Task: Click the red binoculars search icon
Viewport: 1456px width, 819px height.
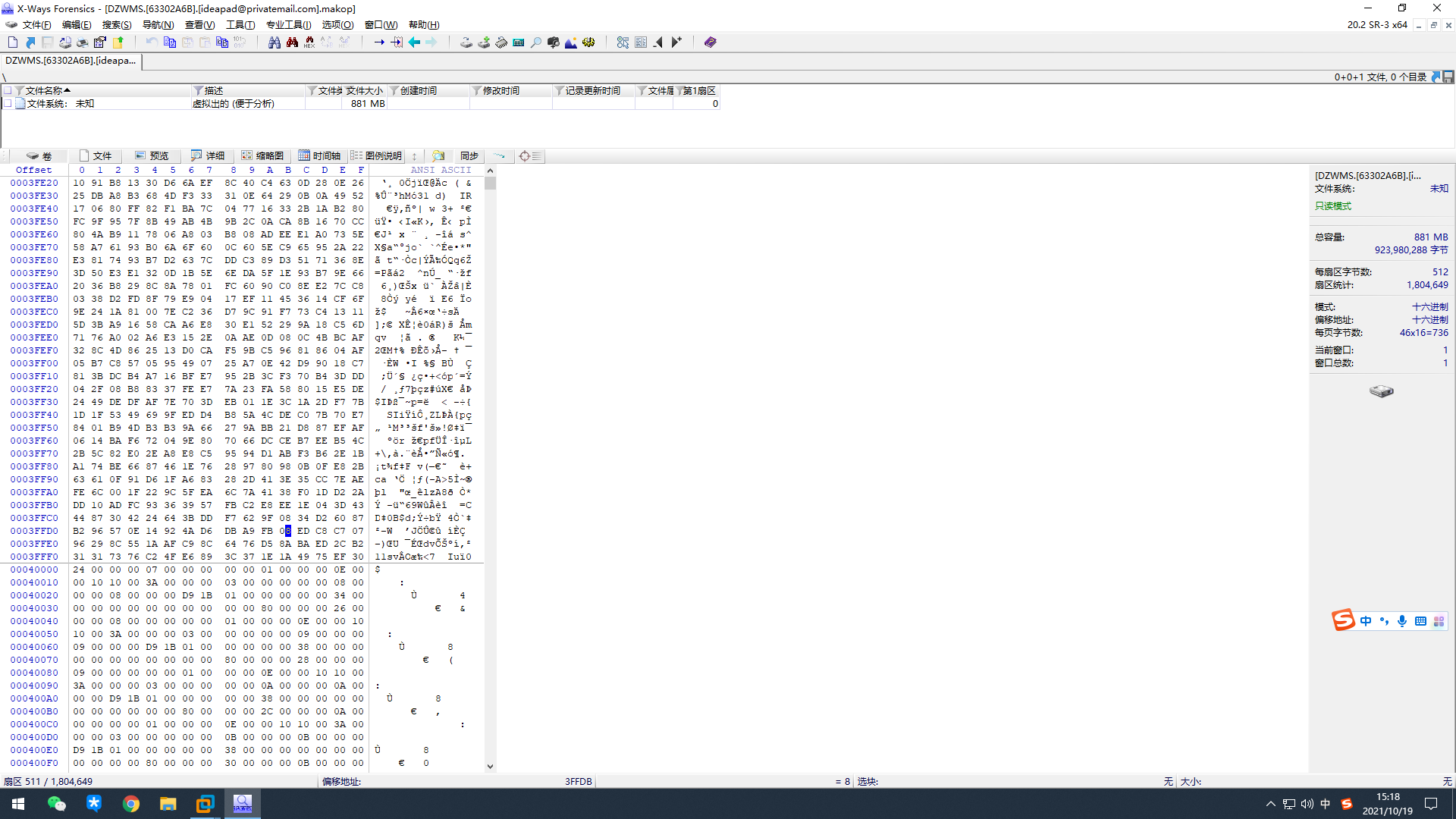Action: 292,42
